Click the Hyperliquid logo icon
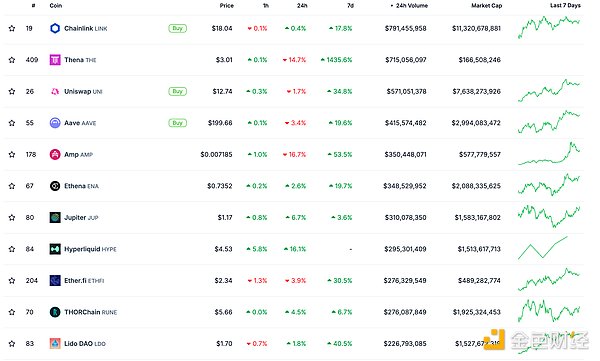 pos(55,249)
